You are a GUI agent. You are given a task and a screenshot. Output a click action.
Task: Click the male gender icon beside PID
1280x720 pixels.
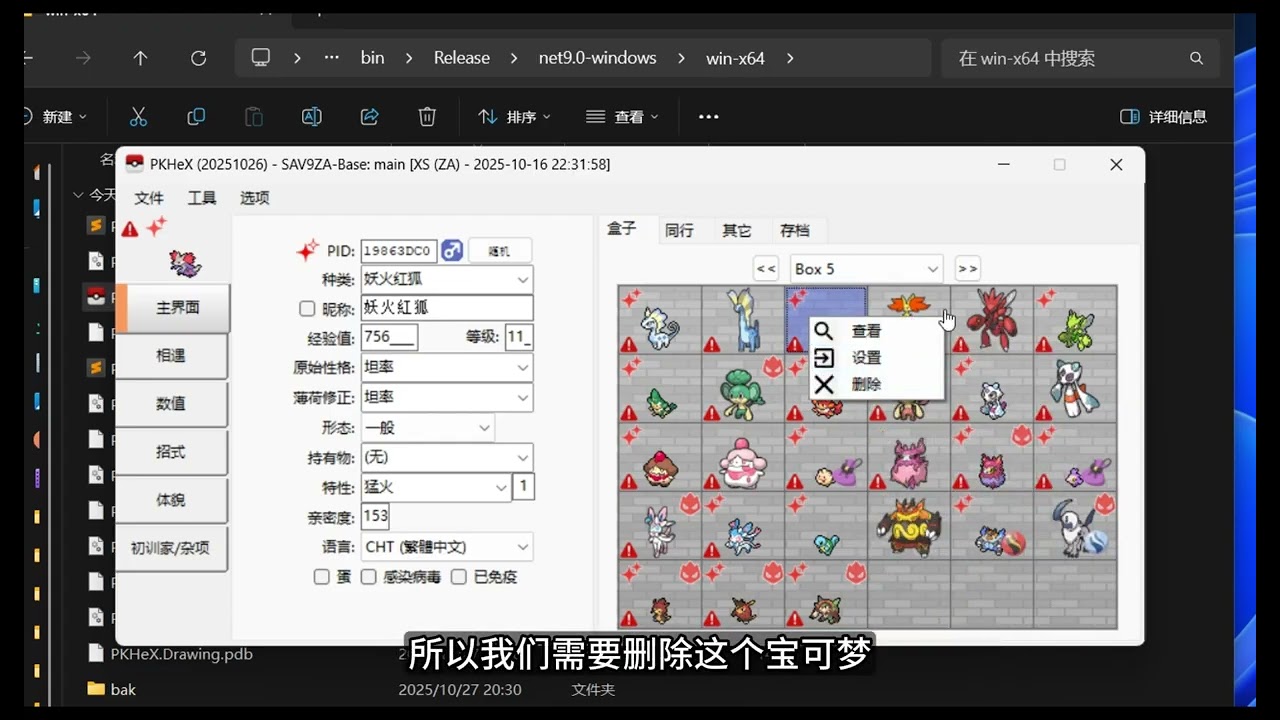pos(452,250)
